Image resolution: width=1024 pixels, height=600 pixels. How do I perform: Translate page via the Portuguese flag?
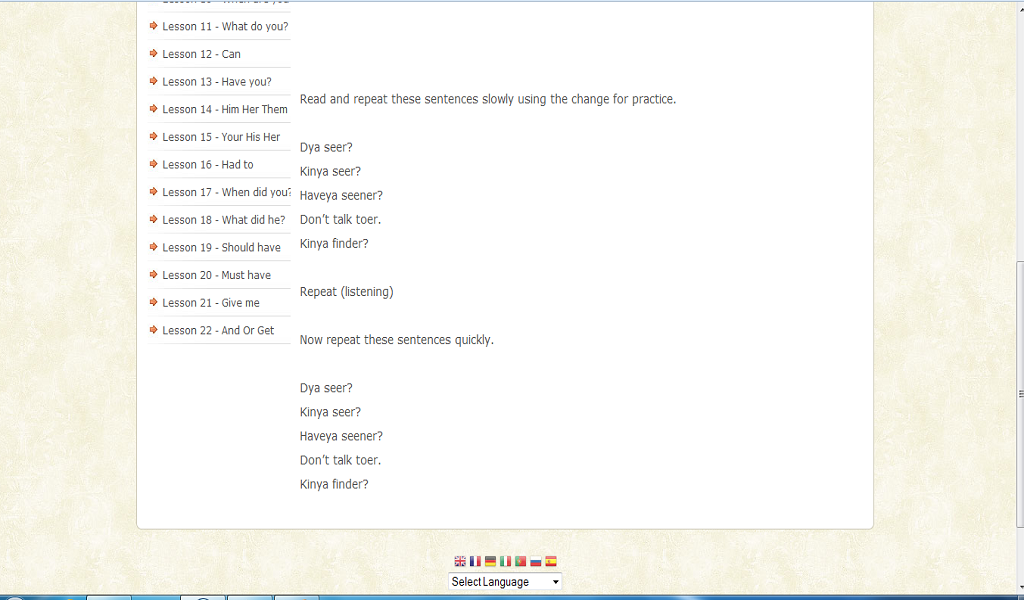[x=520, y=561]
